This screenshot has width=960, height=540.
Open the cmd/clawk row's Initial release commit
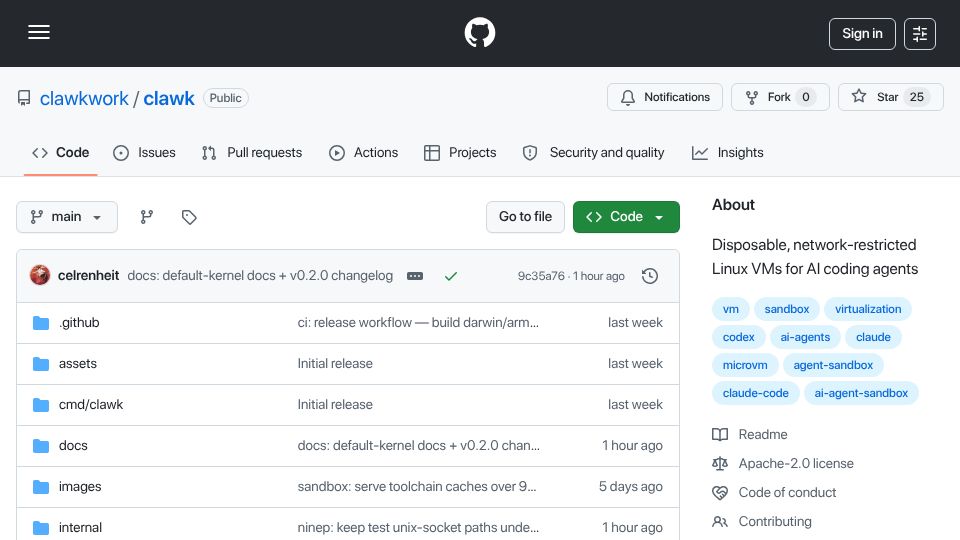pyautogui.click(x=335, y=405)
